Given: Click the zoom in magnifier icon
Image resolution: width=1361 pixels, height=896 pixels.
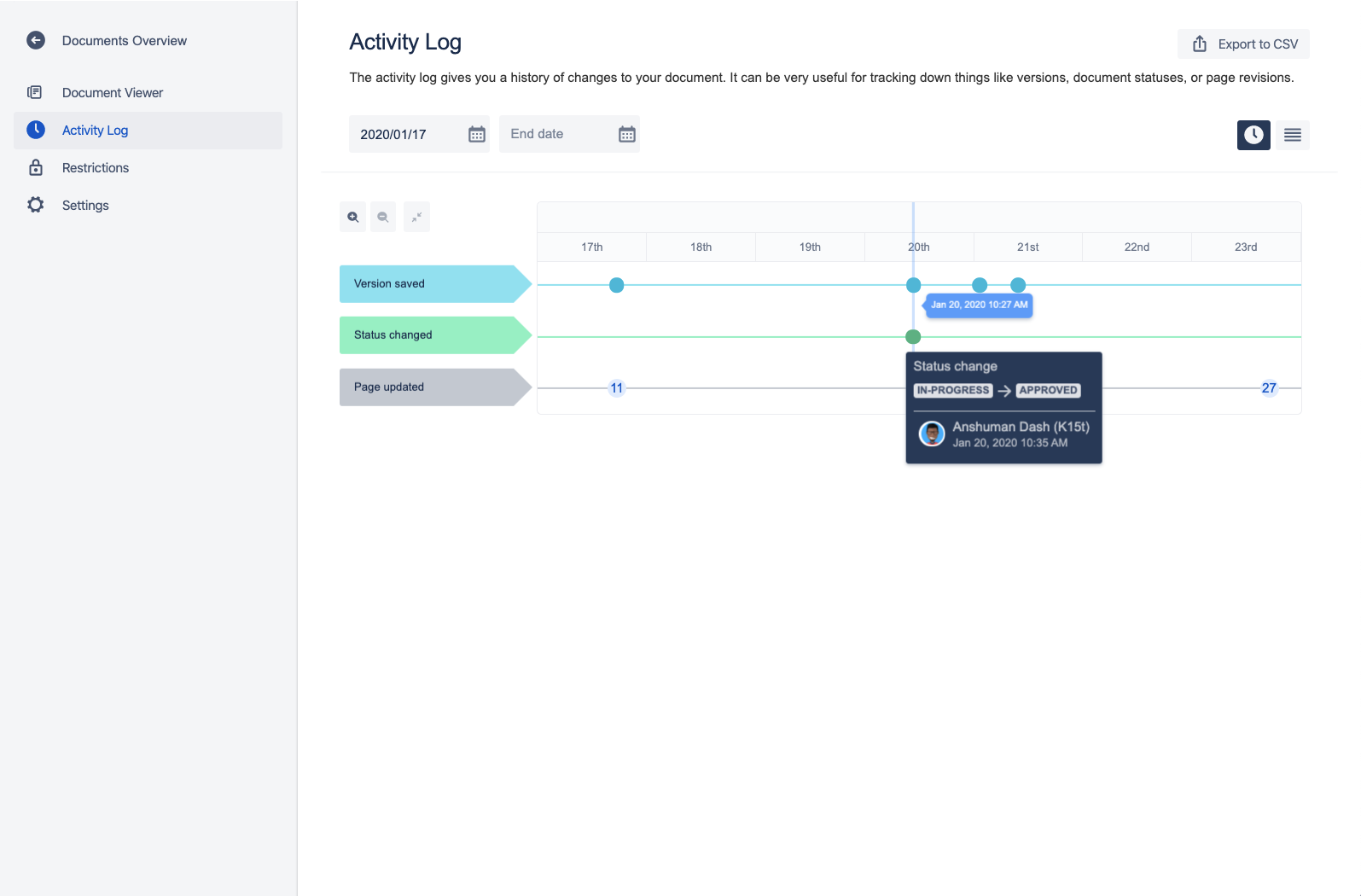Looking at the screenshot, I should point(352,218).
